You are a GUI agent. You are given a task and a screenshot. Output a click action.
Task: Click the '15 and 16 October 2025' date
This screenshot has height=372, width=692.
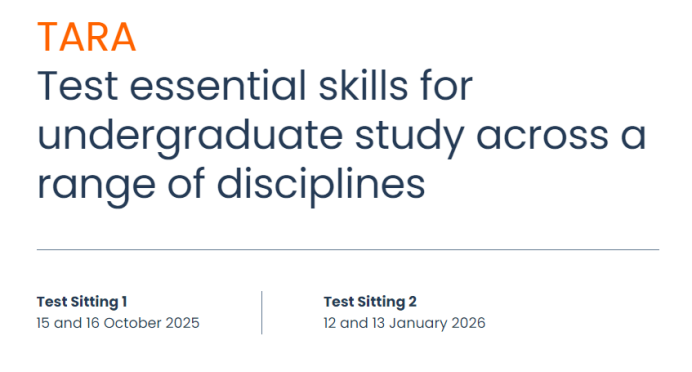pyautogui.click(x=118, y=323)
